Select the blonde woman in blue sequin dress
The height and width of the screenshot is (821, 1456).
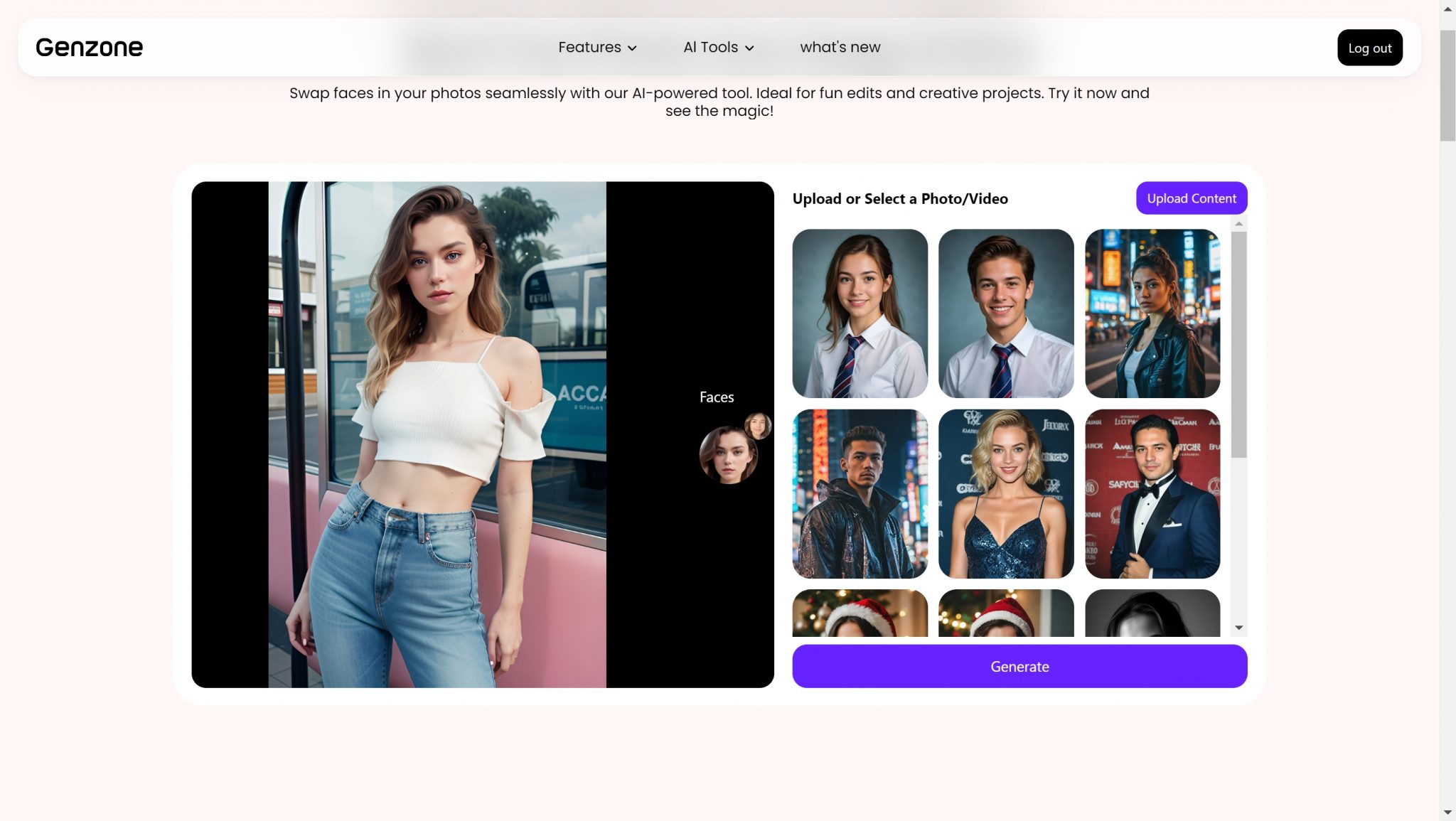click(1006, 493)
